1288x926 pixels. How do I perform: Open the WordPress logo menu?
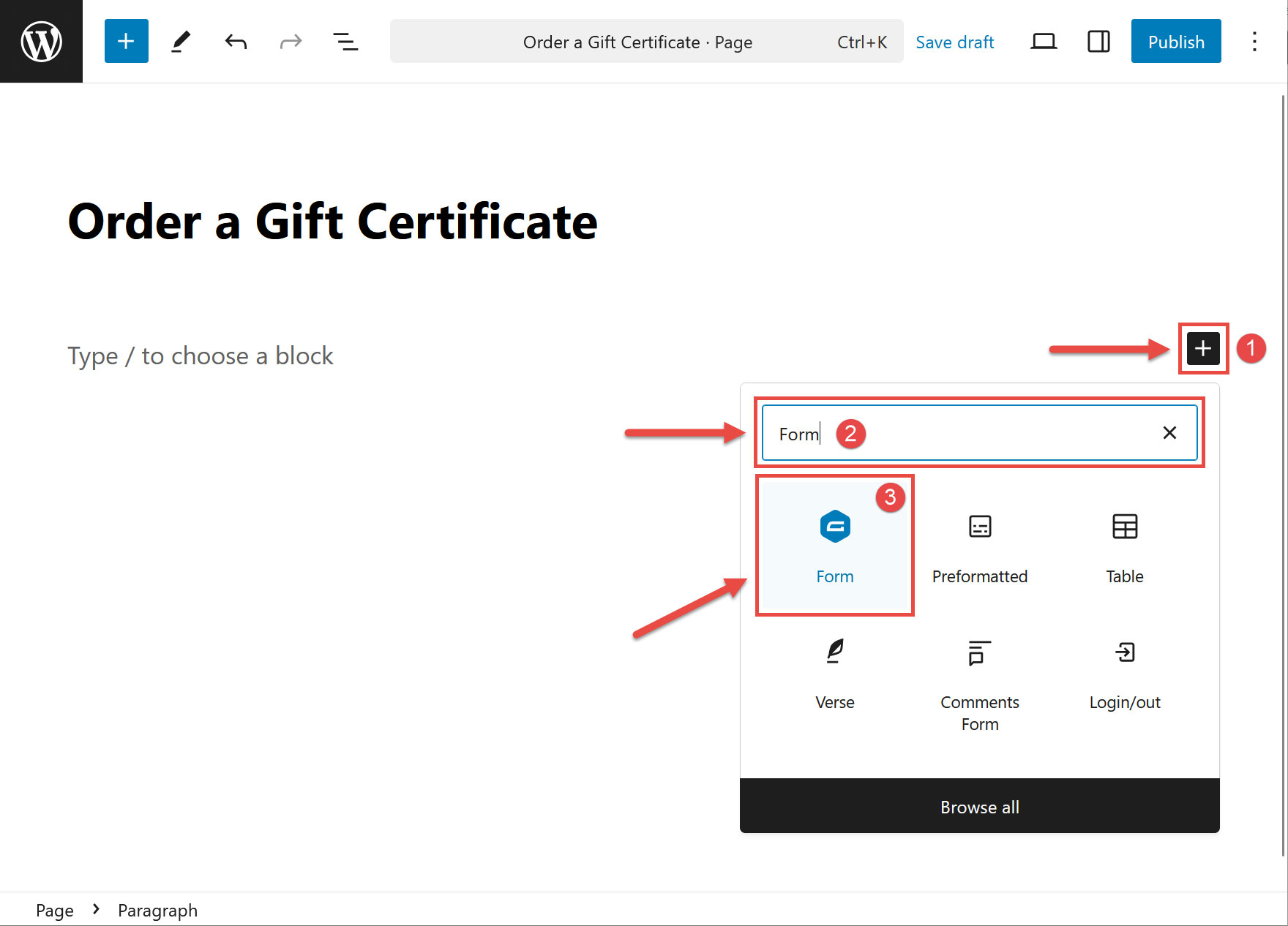[41, 41]
